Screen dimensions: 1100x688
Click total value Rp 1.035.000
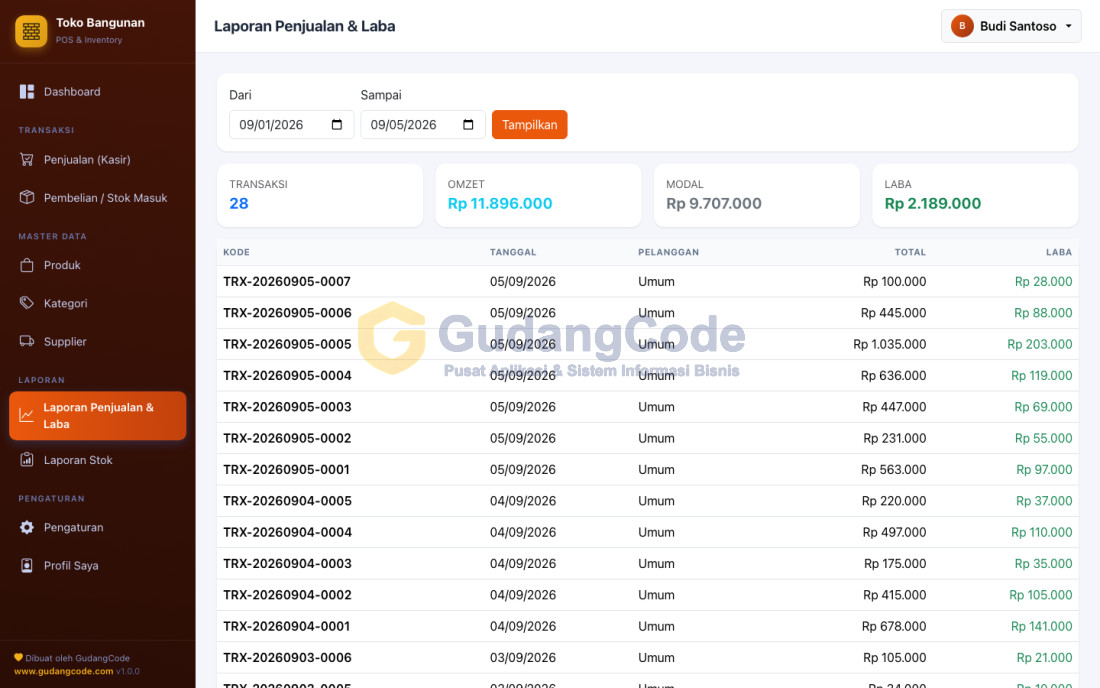(890, 344)
